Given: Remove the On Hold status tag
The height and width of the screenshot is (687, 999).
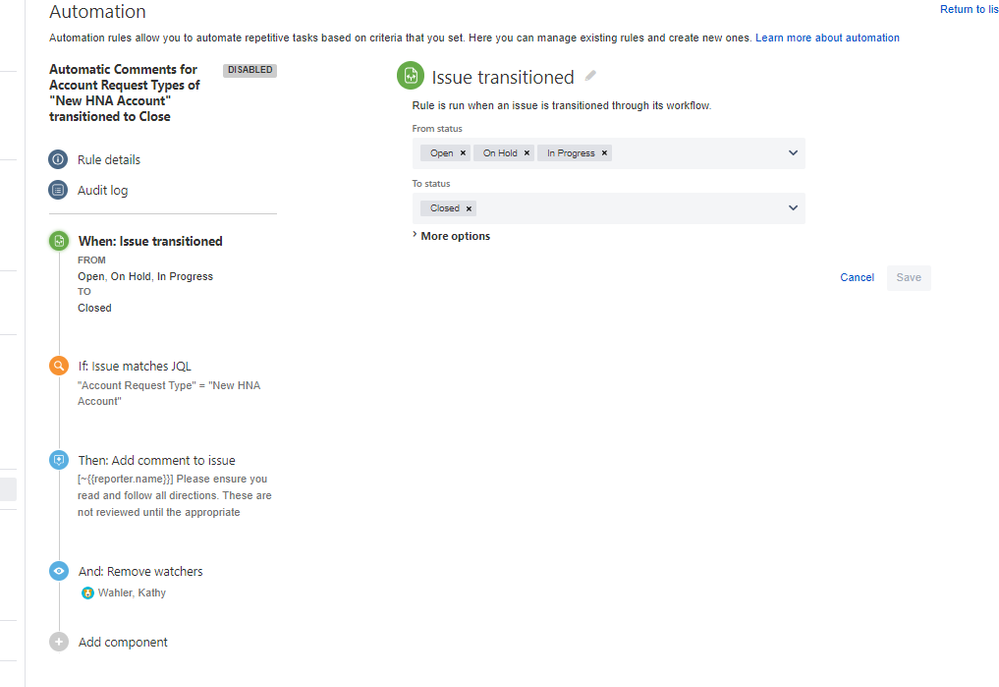Looking at the screenshot, I should 527,153.
